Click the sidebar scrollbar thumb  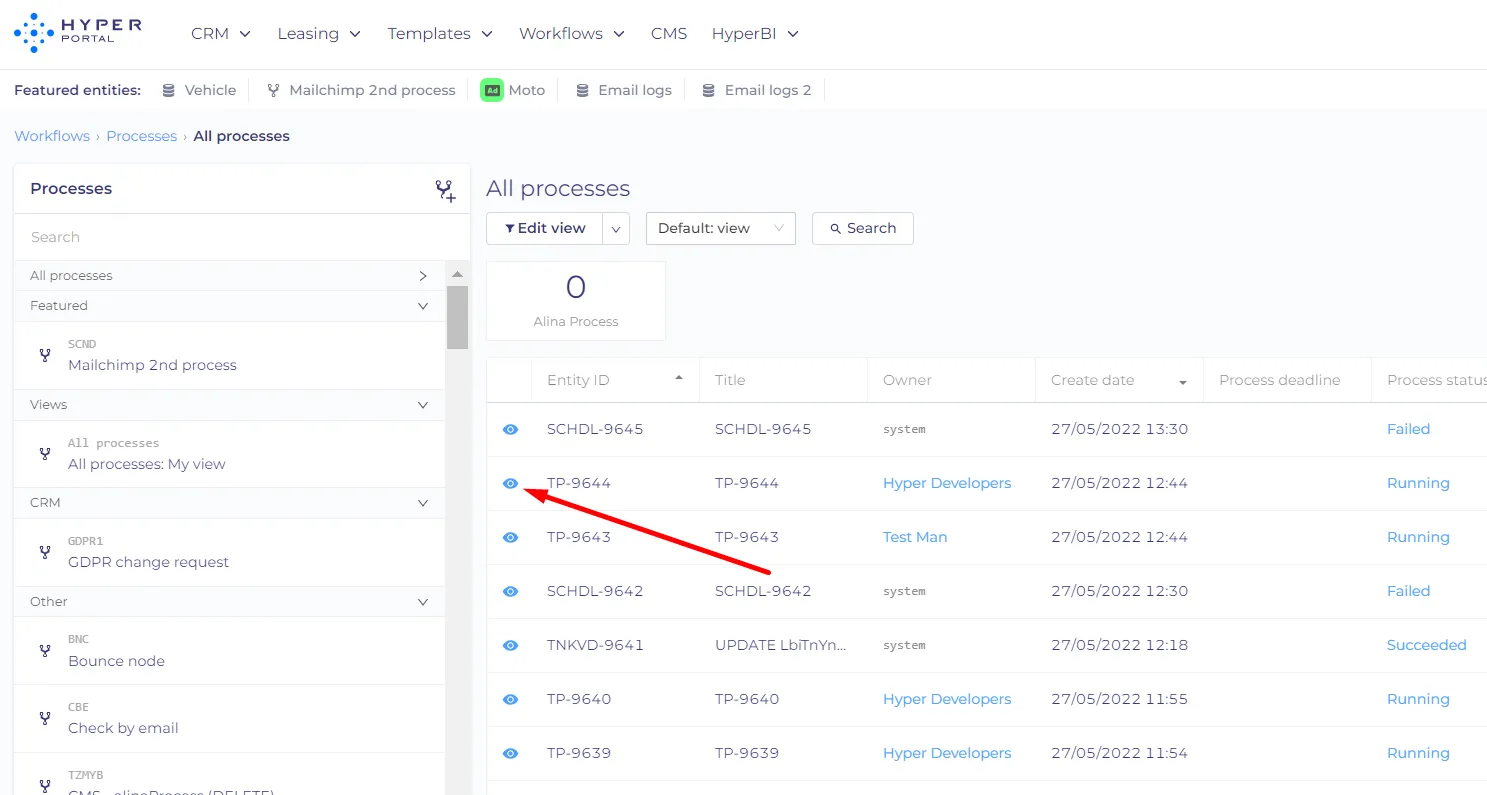(x=457, y=317)
